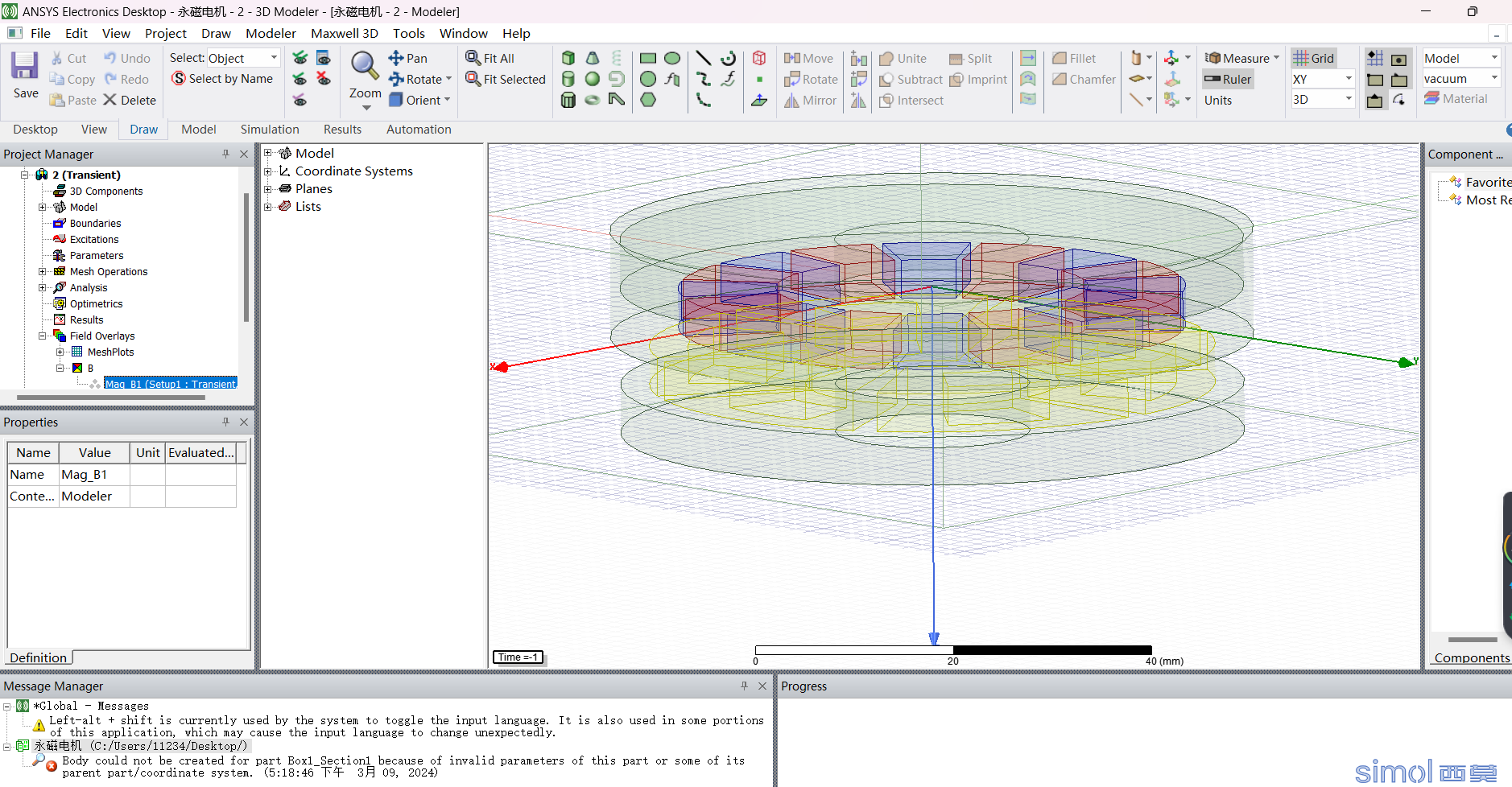Draw a box primitive
The width and height of the screenshot is (1512, 787).
click(568, 58)
